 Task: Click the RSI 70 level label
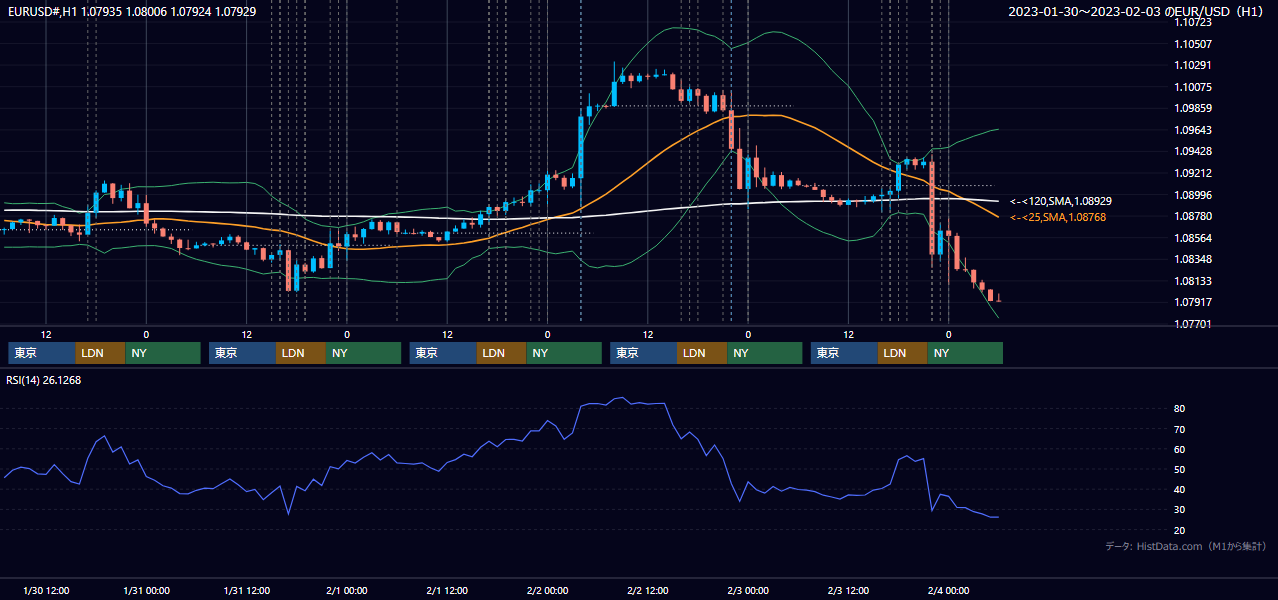(1180, 429)
